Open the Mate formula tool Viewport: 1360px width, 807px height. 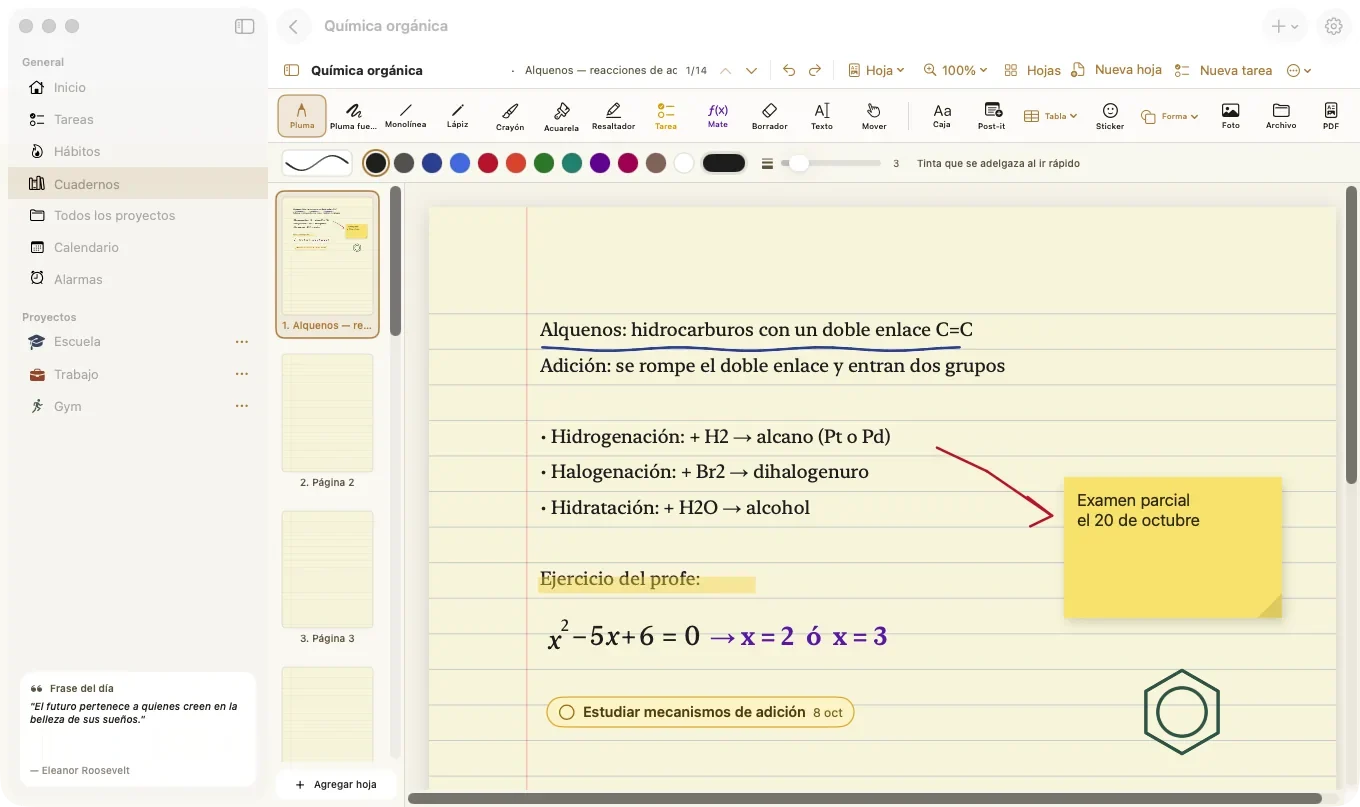[718, 115]
